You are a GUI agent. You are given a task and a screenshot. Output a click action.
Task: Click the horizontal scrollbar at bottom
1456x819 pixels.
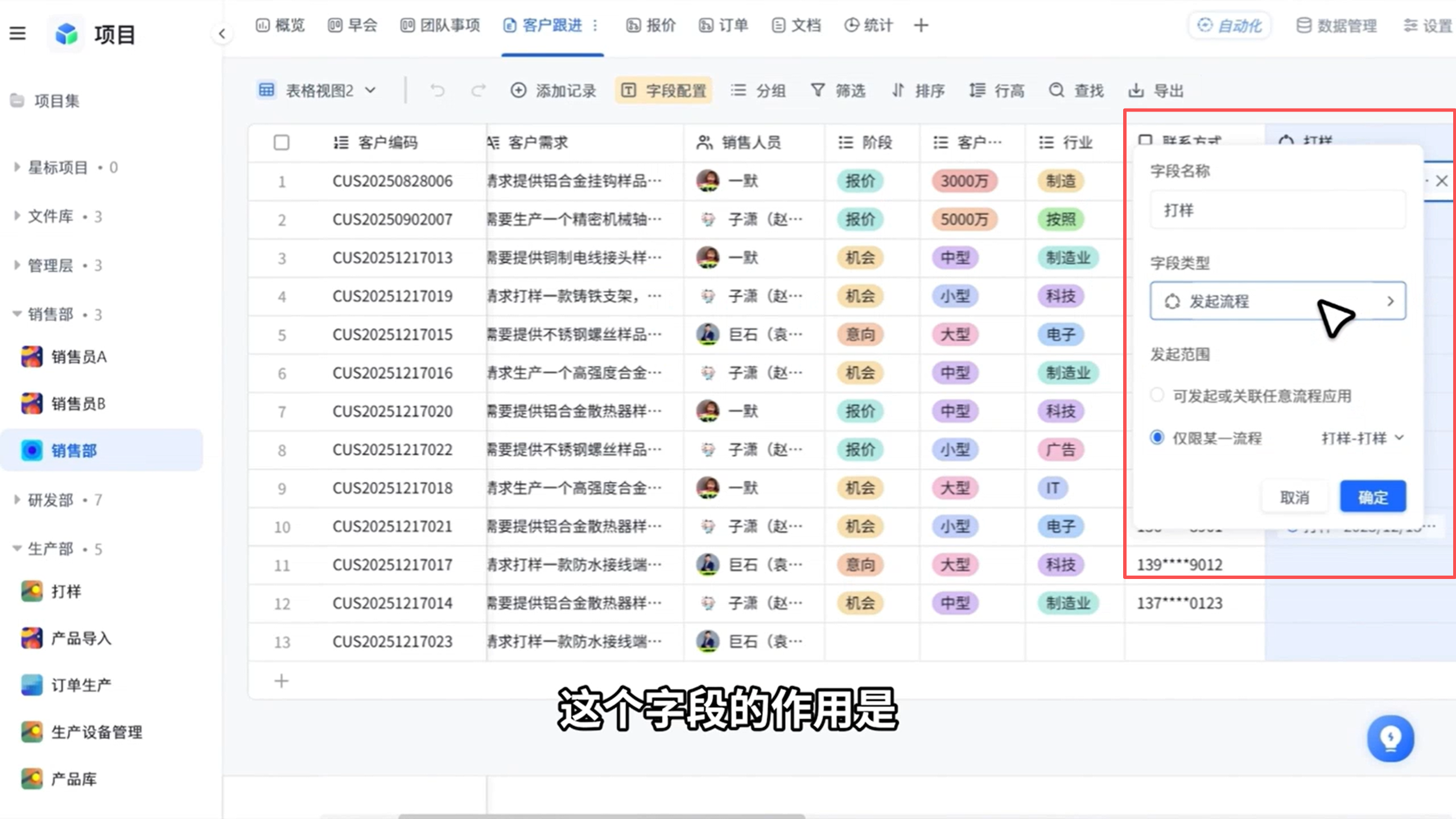coord(601,816)
